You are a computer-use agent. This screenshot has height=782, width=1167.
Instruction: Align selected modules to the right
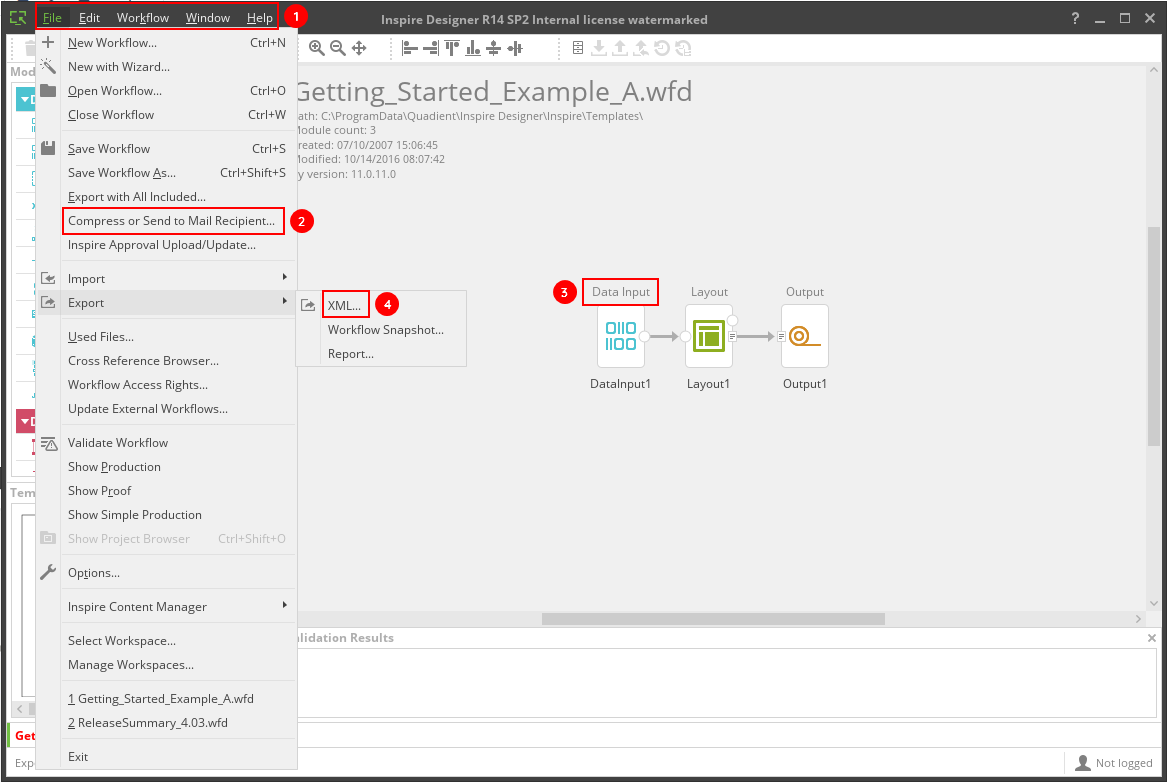coord(430,48)
